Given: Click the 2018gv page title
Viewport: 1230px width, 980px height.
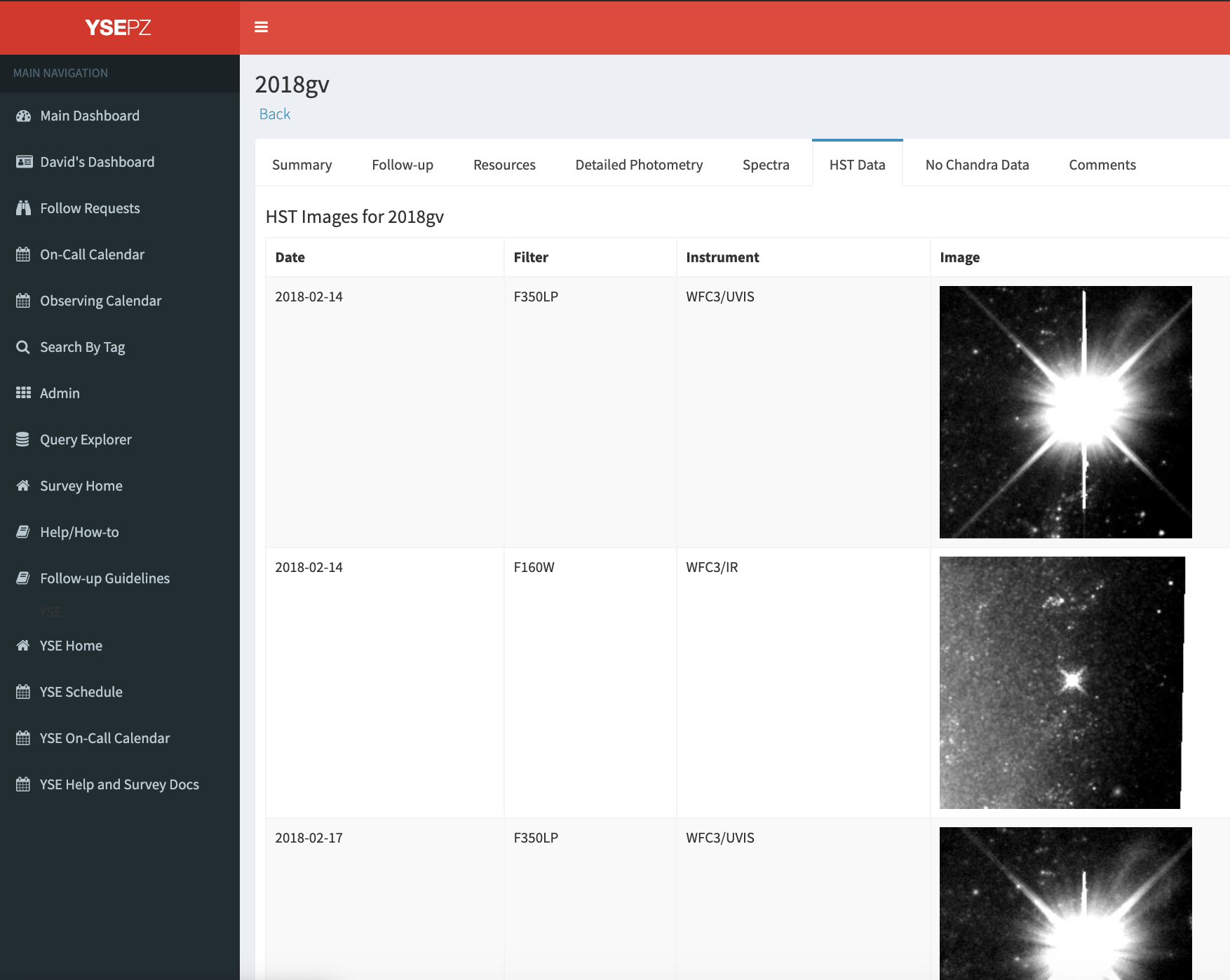Looking at the screenshot, I should [x=292, y=85].
